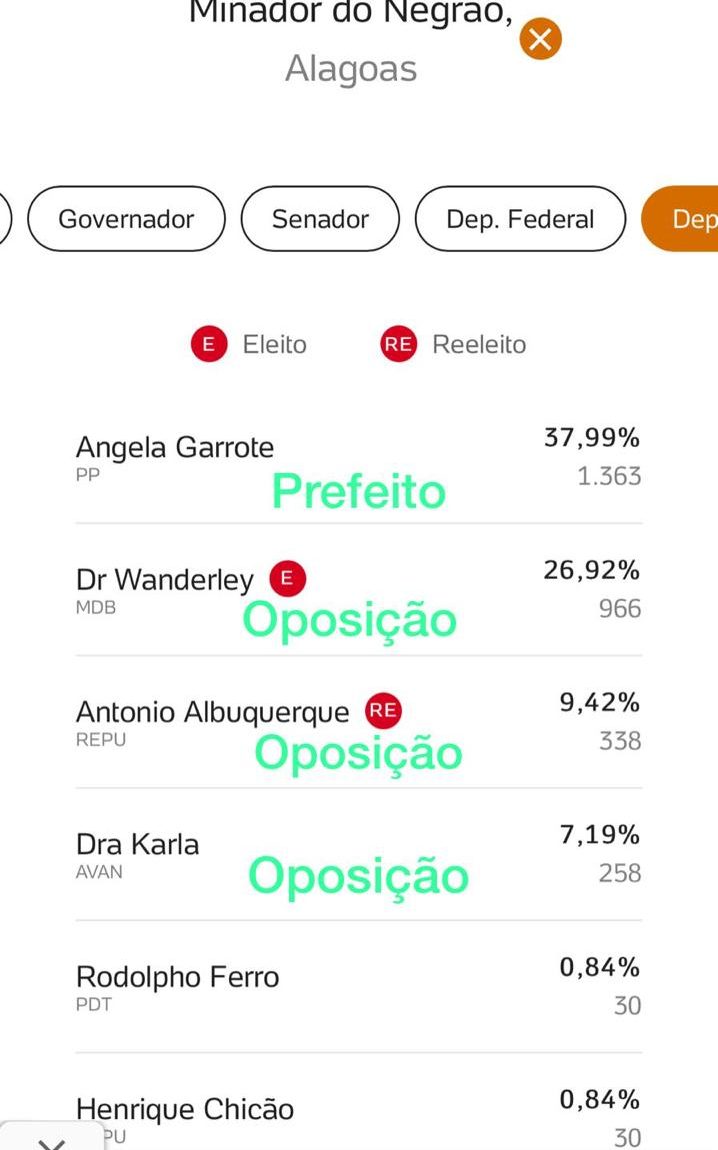Screen dimensions: 718x1150
Task: Choose the Dra Karla candidate name
Action: [x=138, y=844]
